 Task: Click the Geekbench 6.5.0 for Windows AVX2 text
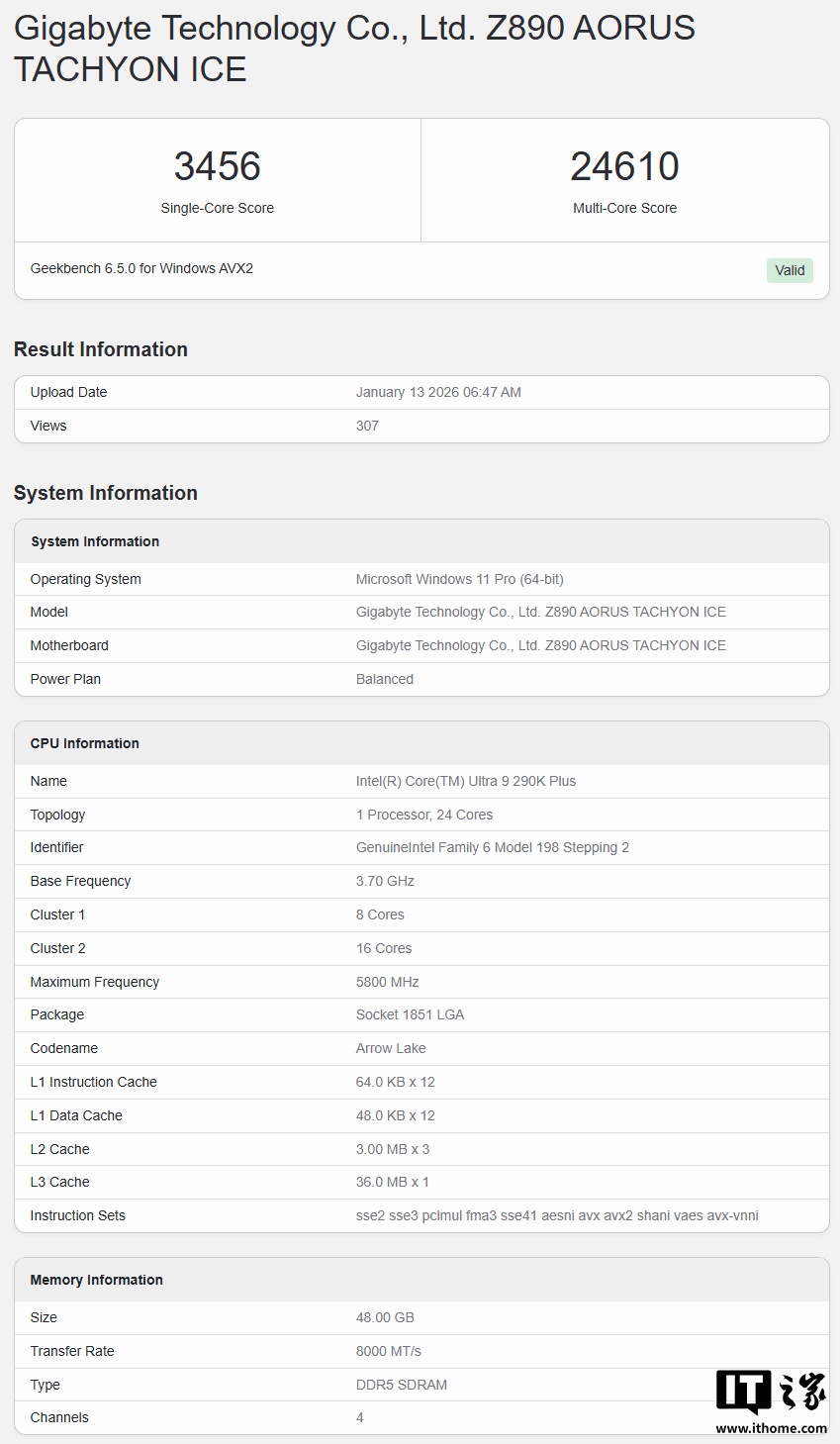pyautogui.click(x=141, y=268)
